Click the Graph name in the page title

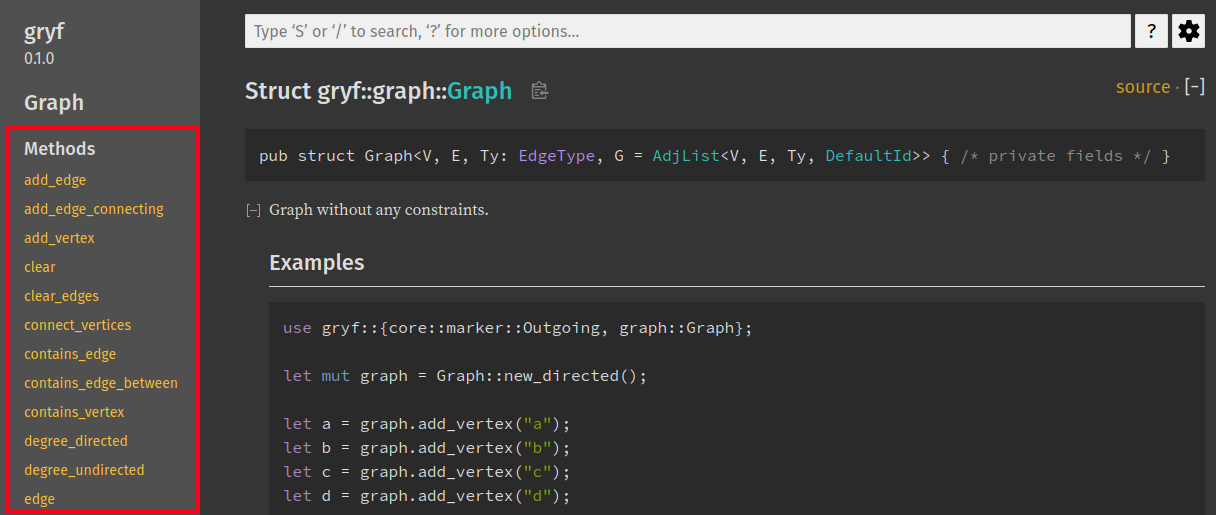pyautogui.click(x=479, y=91)
